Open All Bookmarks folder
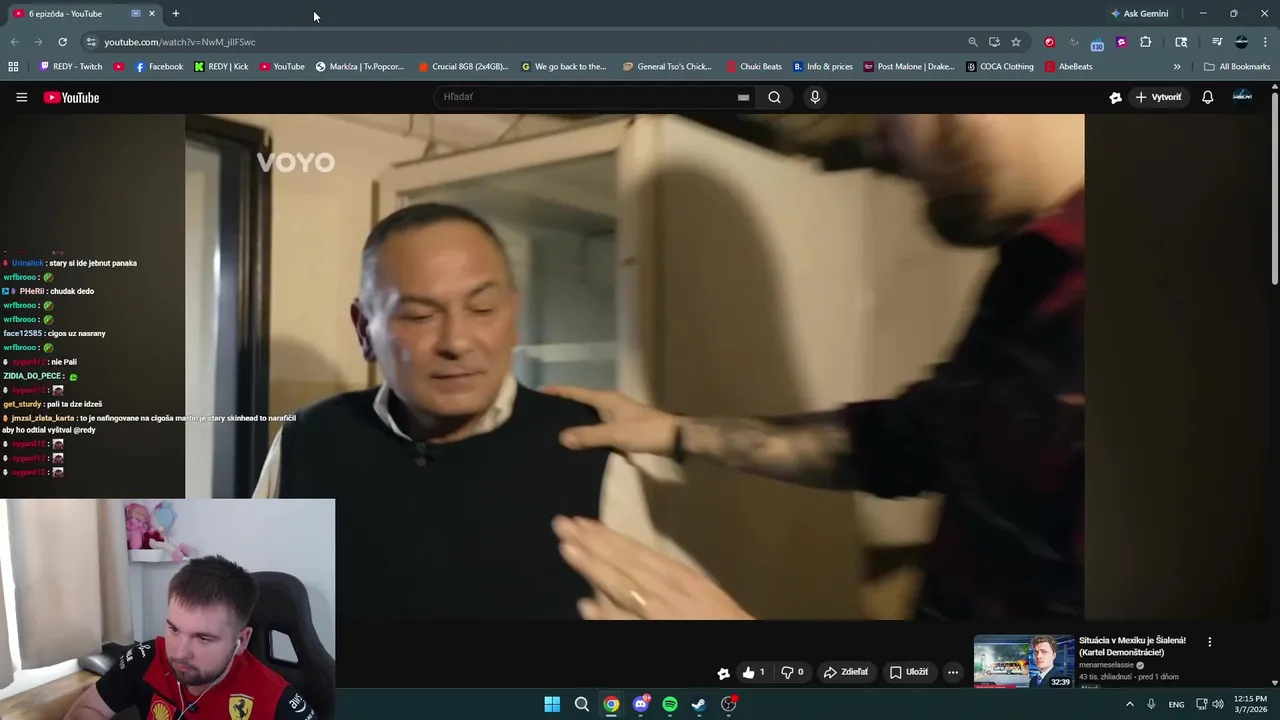Screen dimensions: 1280x720 (1237, 67)
